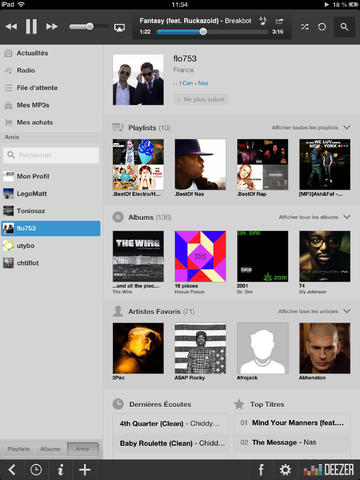Select friend utybo

pos(51,246)
